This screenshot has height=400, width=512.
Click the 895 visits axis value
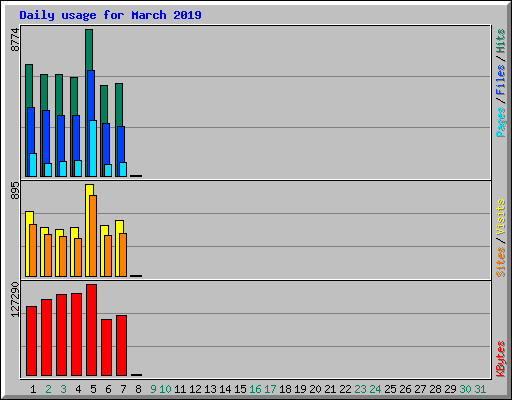coord(15,190)
